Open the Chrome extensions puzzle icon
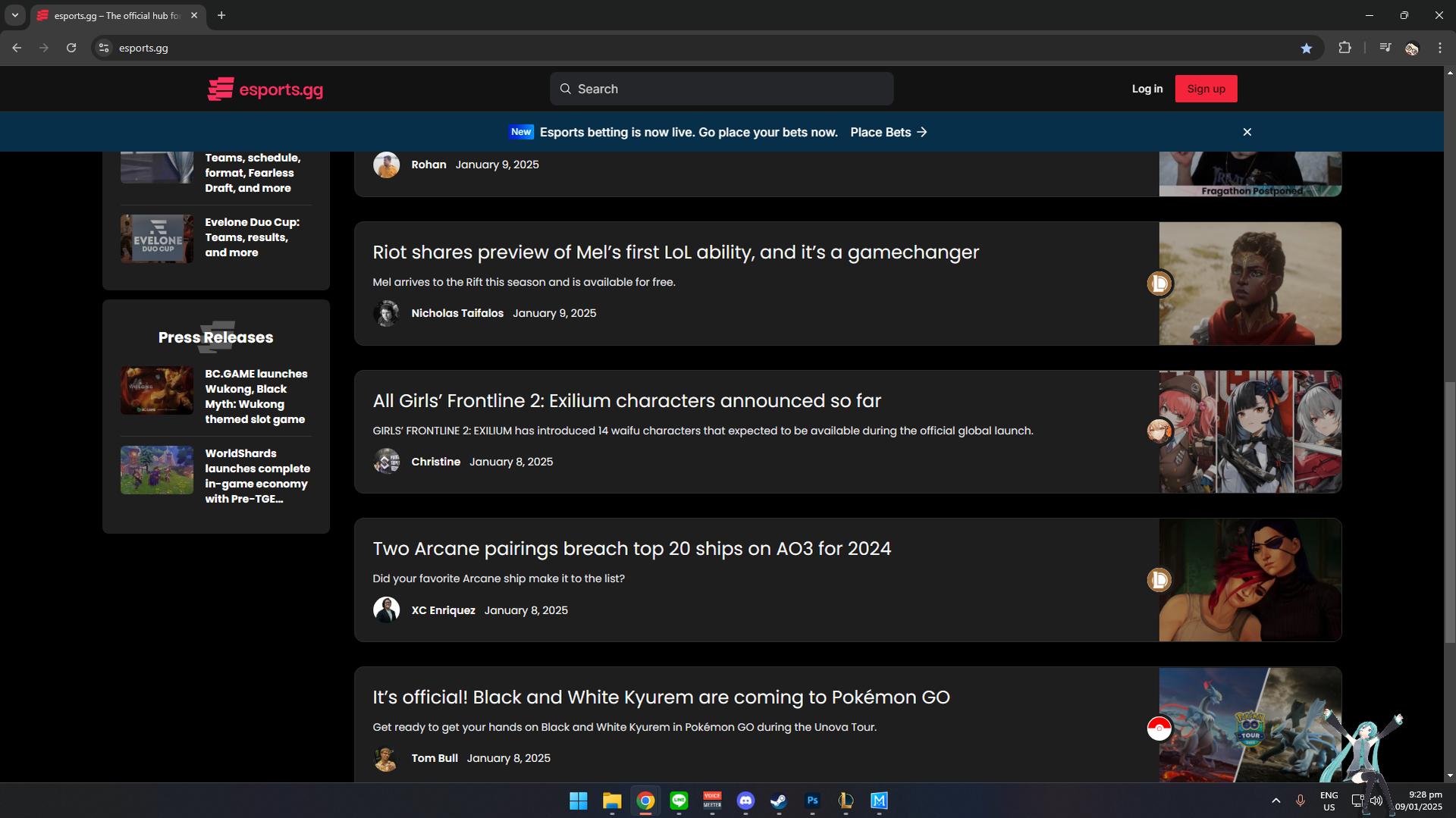Screen dimensions: 1456x818 (1345, 48)
